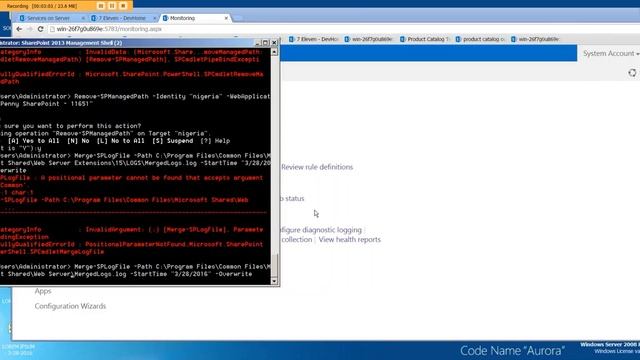
Task: Select the Monitoring tab
Action: [x=195, y=18]
